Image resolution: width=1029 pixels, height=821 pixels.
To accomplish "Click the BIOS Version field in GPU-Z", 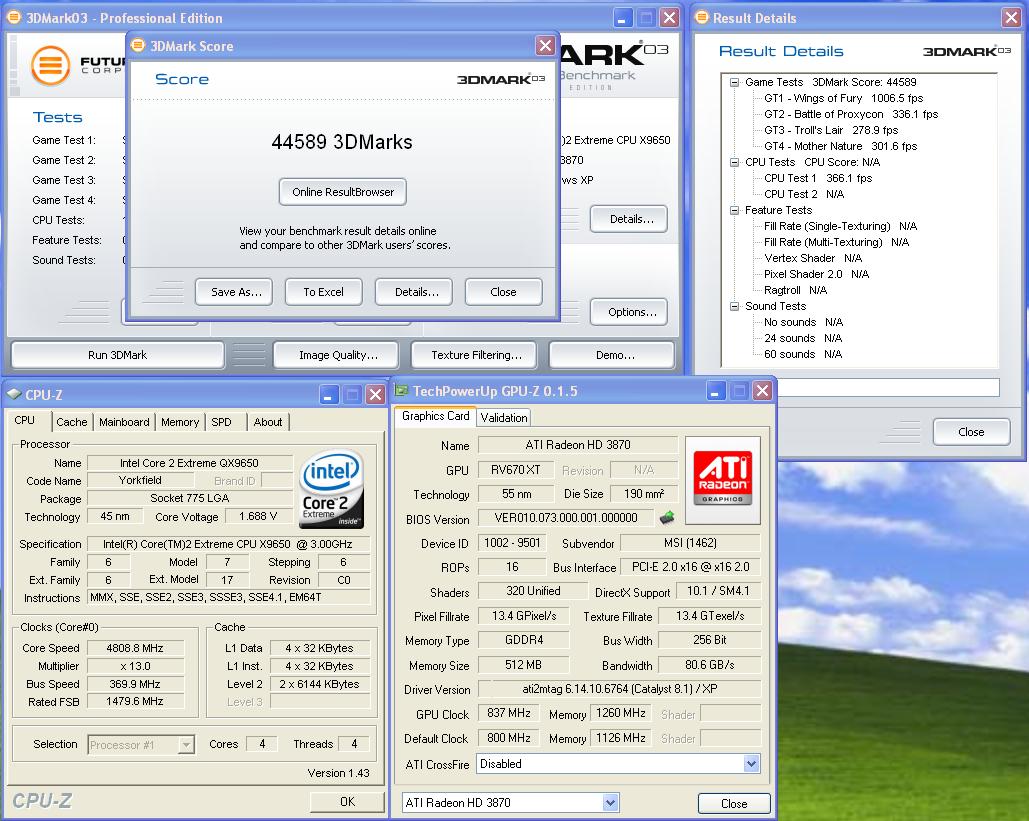I will coord(566,518).
